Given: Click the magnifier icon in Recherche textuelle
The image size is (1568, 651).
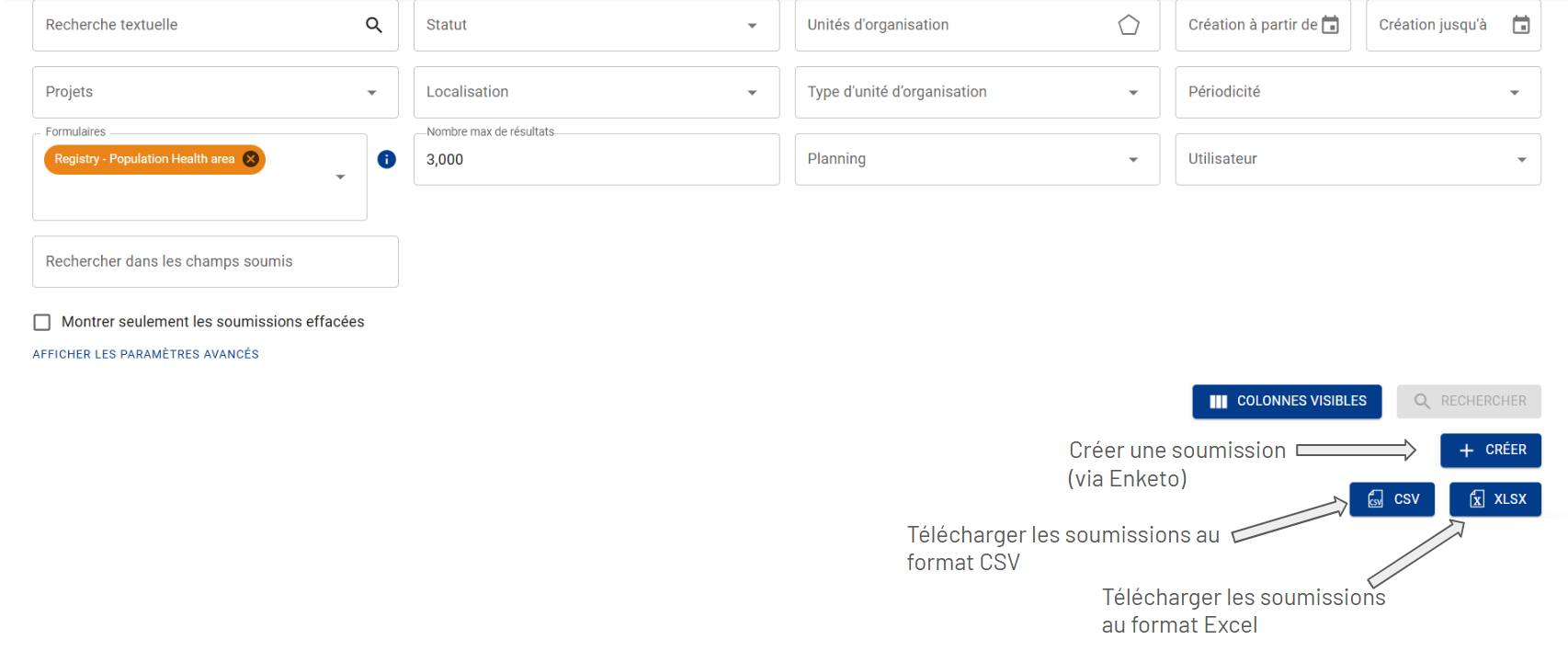Looking at the screenshot, I should click(x=373, y=25).
